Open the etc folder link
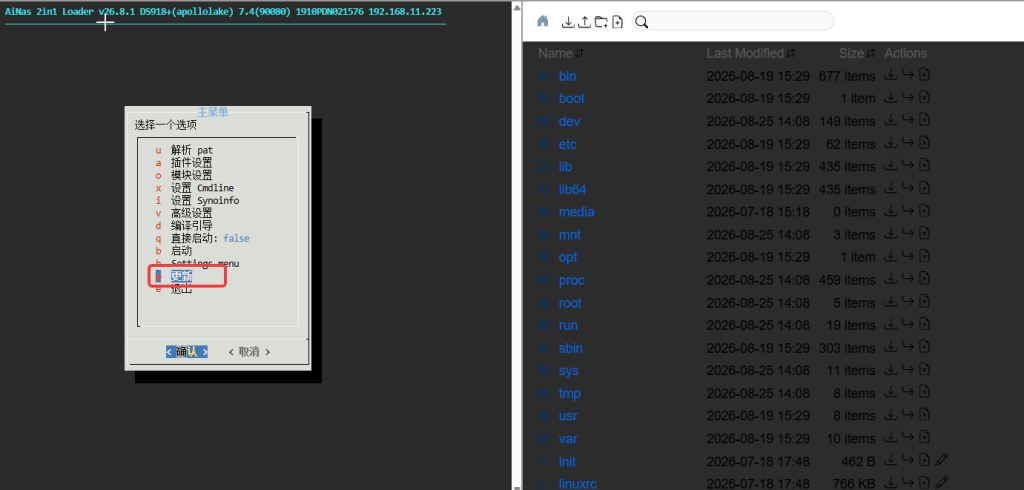Viewport: 1024px width, 490px height. [568, 144]
